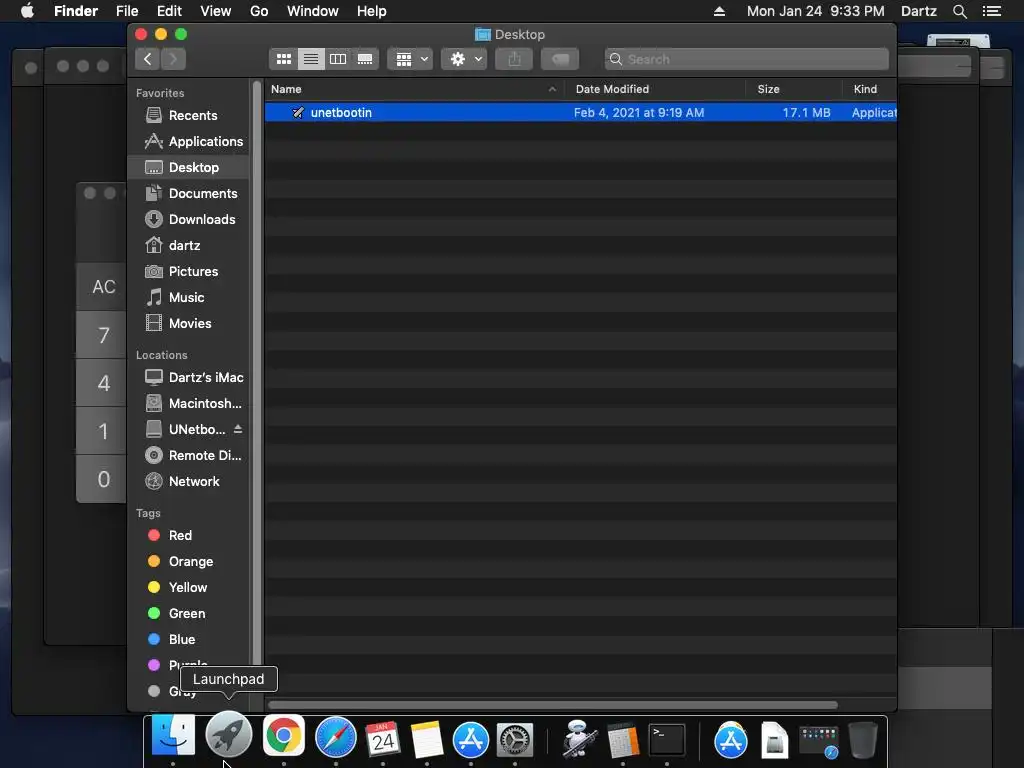Click AC in the Calculator window
The image size is (1024, 768).
[103, 287]
